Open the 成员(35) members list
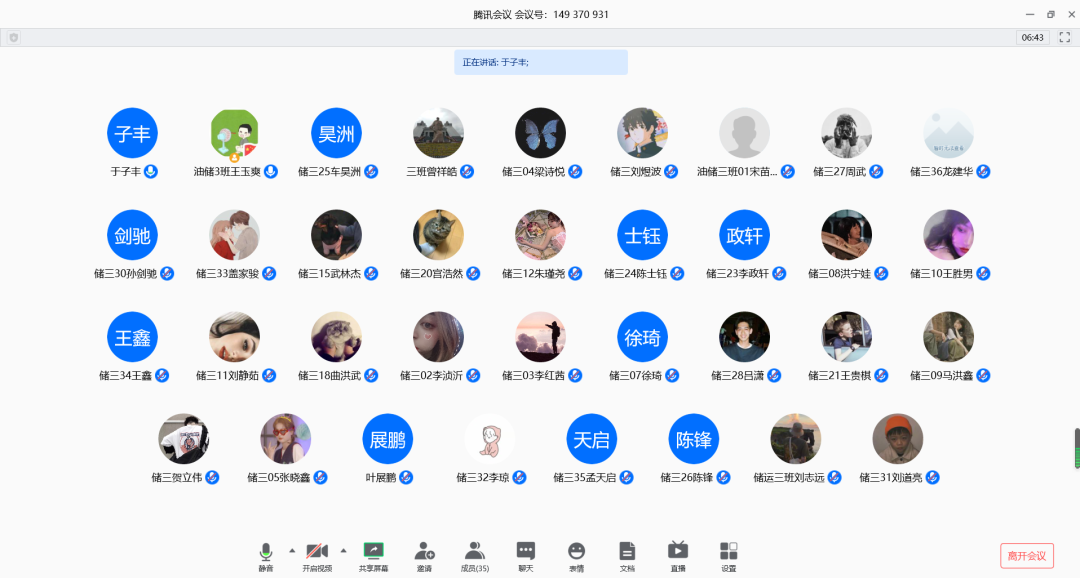This screenshot has width=1080, height=578. 475,555
